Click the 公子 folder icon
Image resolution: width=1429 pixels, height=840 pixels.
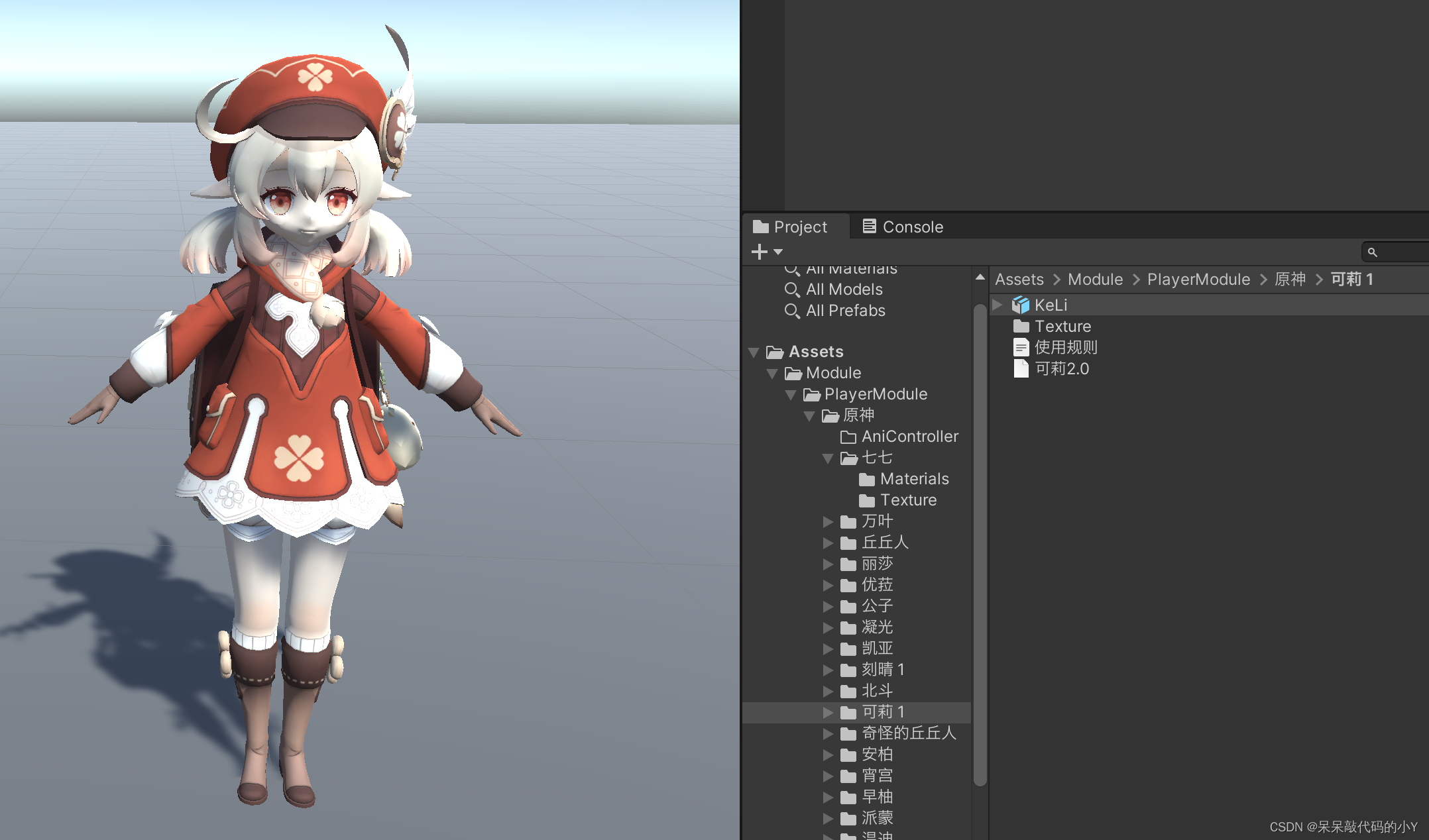pos(848,606)
